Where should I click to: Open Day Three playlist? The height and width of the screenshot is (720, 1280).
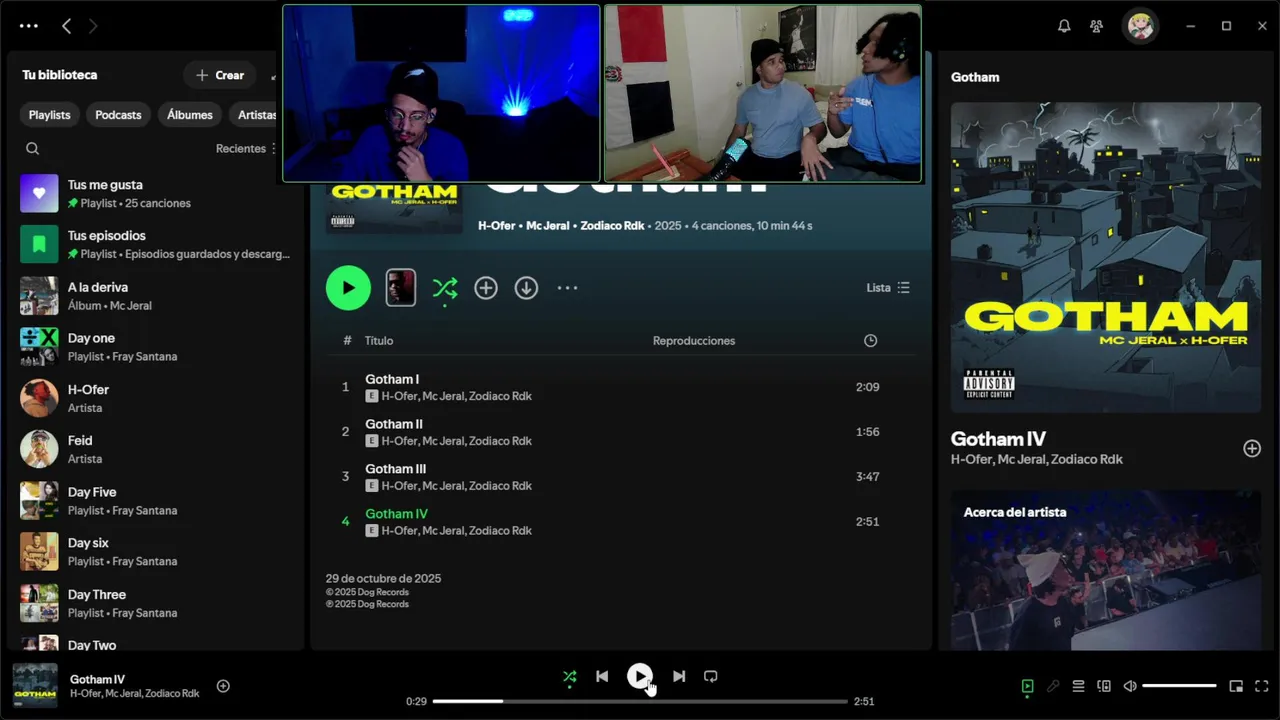click(x=155, y=603)
